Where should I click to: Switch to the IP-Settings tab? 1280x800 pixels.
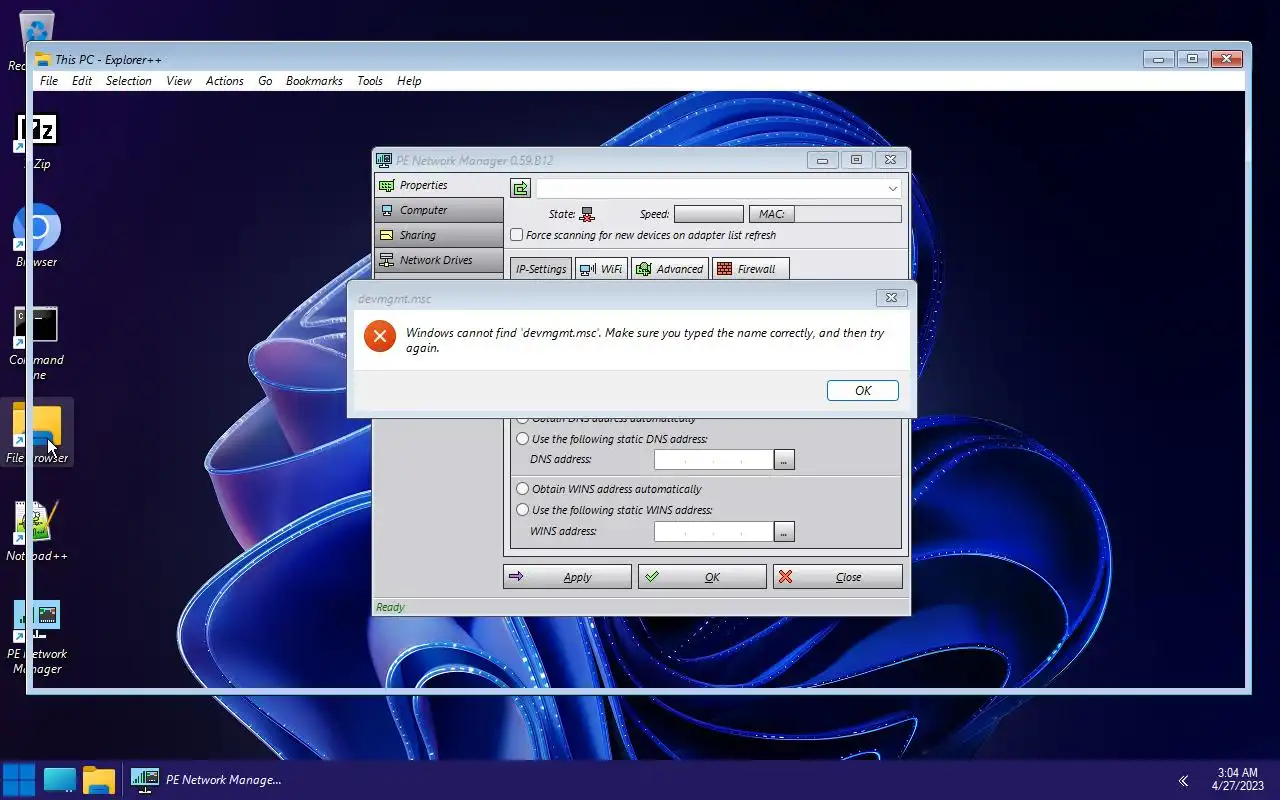tap(541, 269)
